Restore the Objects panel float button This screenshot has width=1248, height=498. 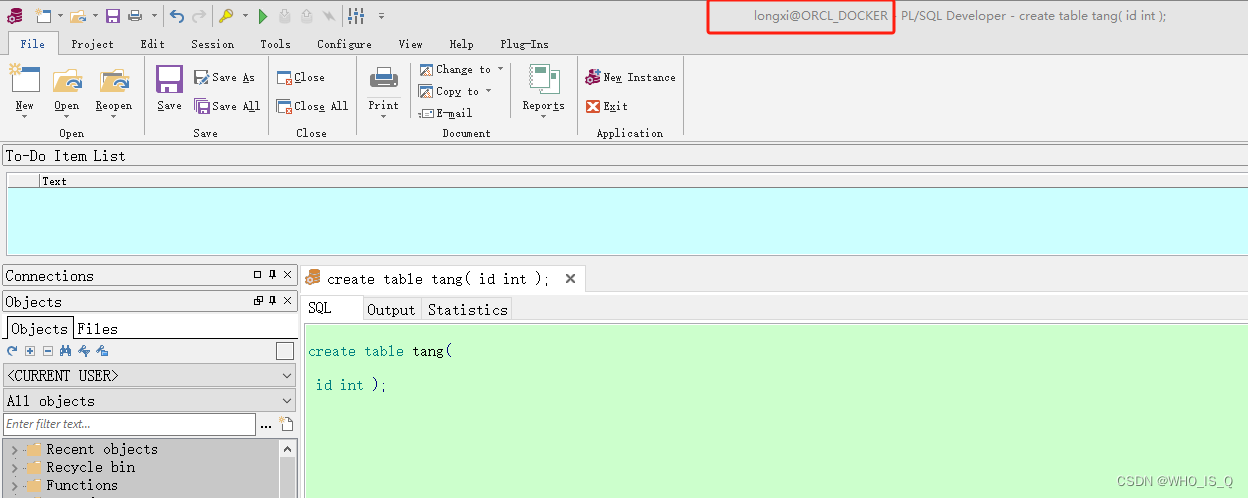click(x=258, y=301)
